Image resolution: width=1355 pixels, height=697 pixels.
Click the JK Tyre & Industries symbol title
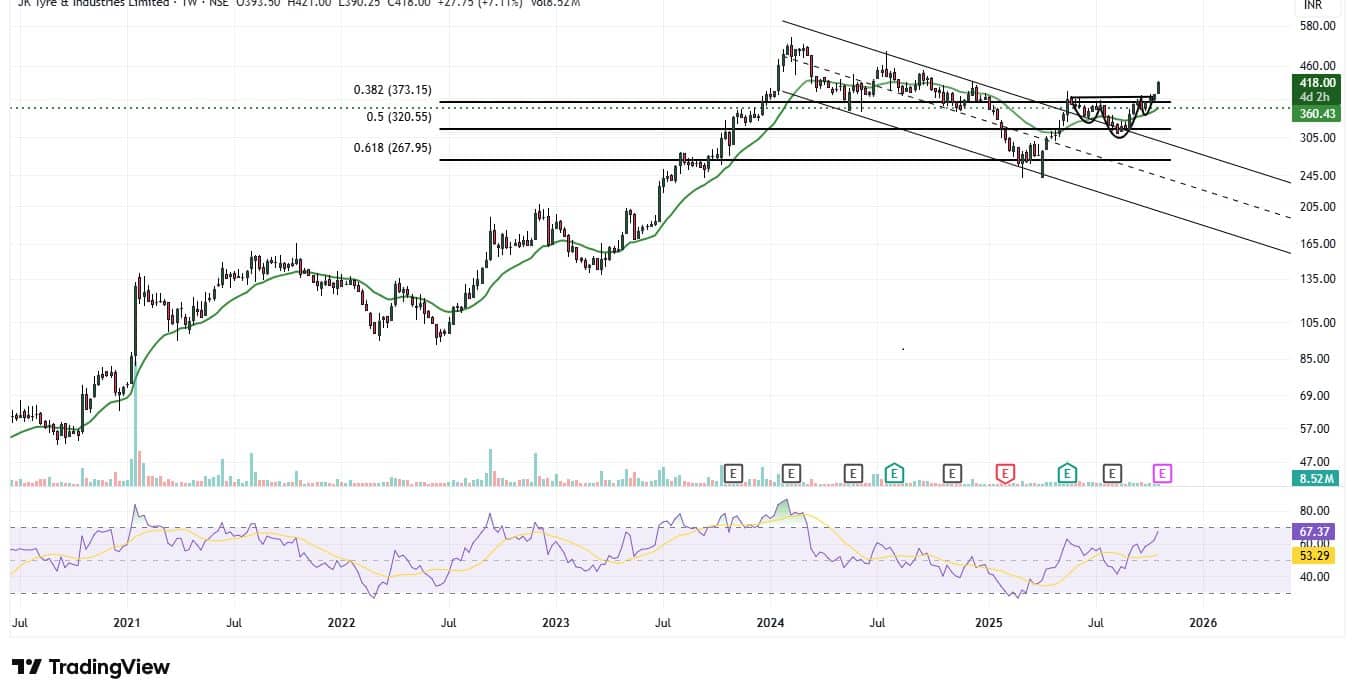pos(90,3)
